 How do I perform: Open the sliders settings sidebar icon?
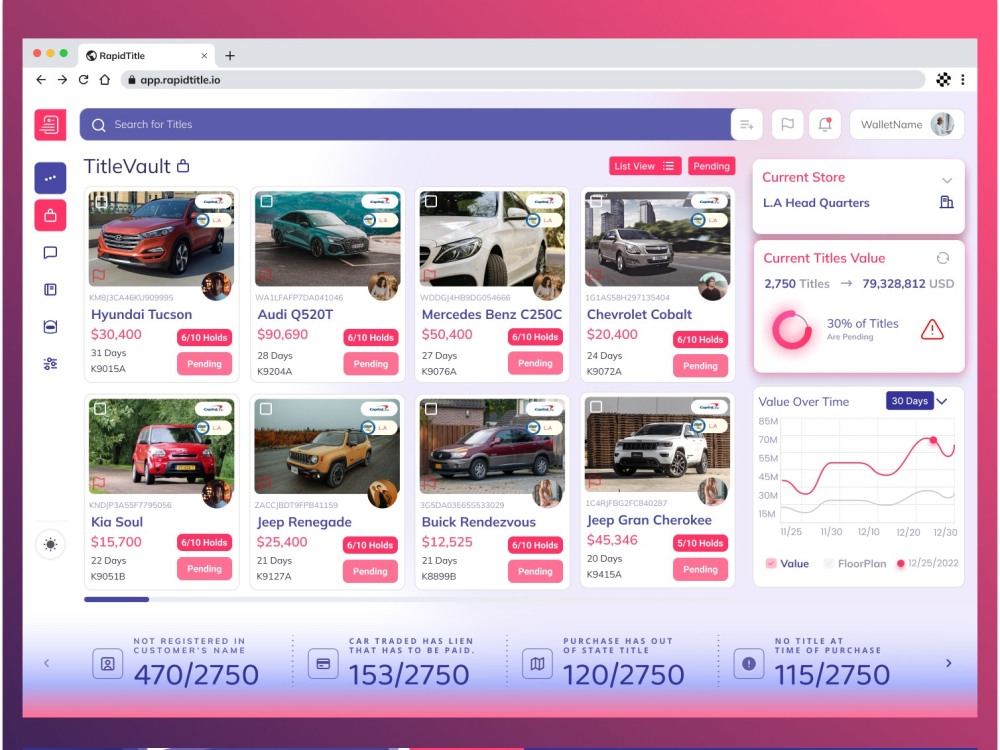tap(50, 364)
